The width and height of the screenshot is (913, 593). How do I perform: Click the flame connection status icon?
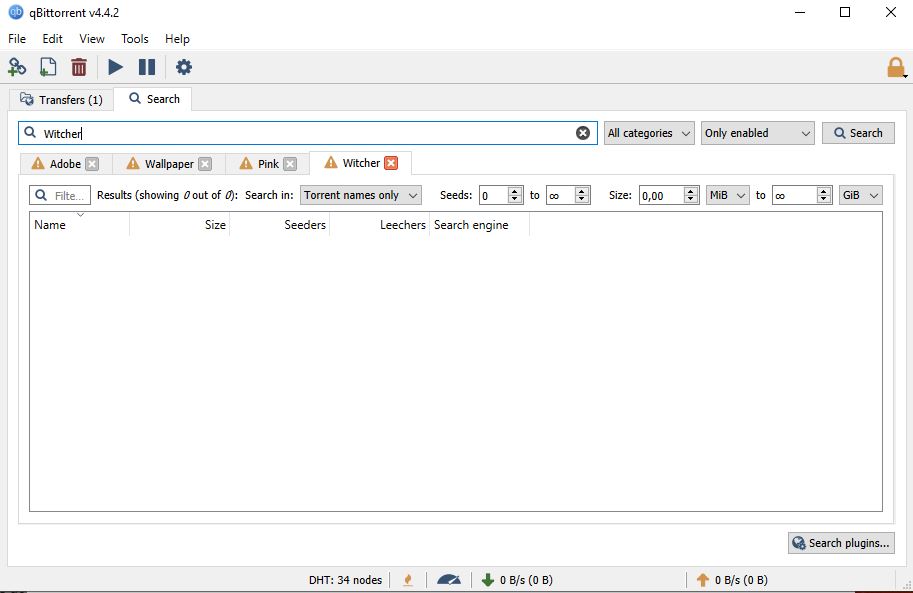pyautogui.click(x=408, y=580)
